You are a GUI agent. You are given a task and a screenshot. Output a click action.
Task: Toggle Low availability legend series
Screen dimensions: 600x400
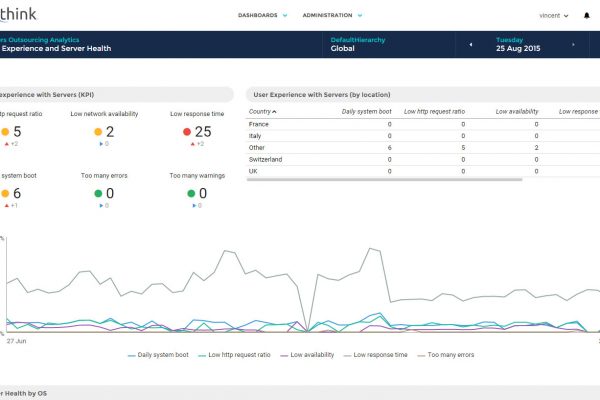pos(307,355)
